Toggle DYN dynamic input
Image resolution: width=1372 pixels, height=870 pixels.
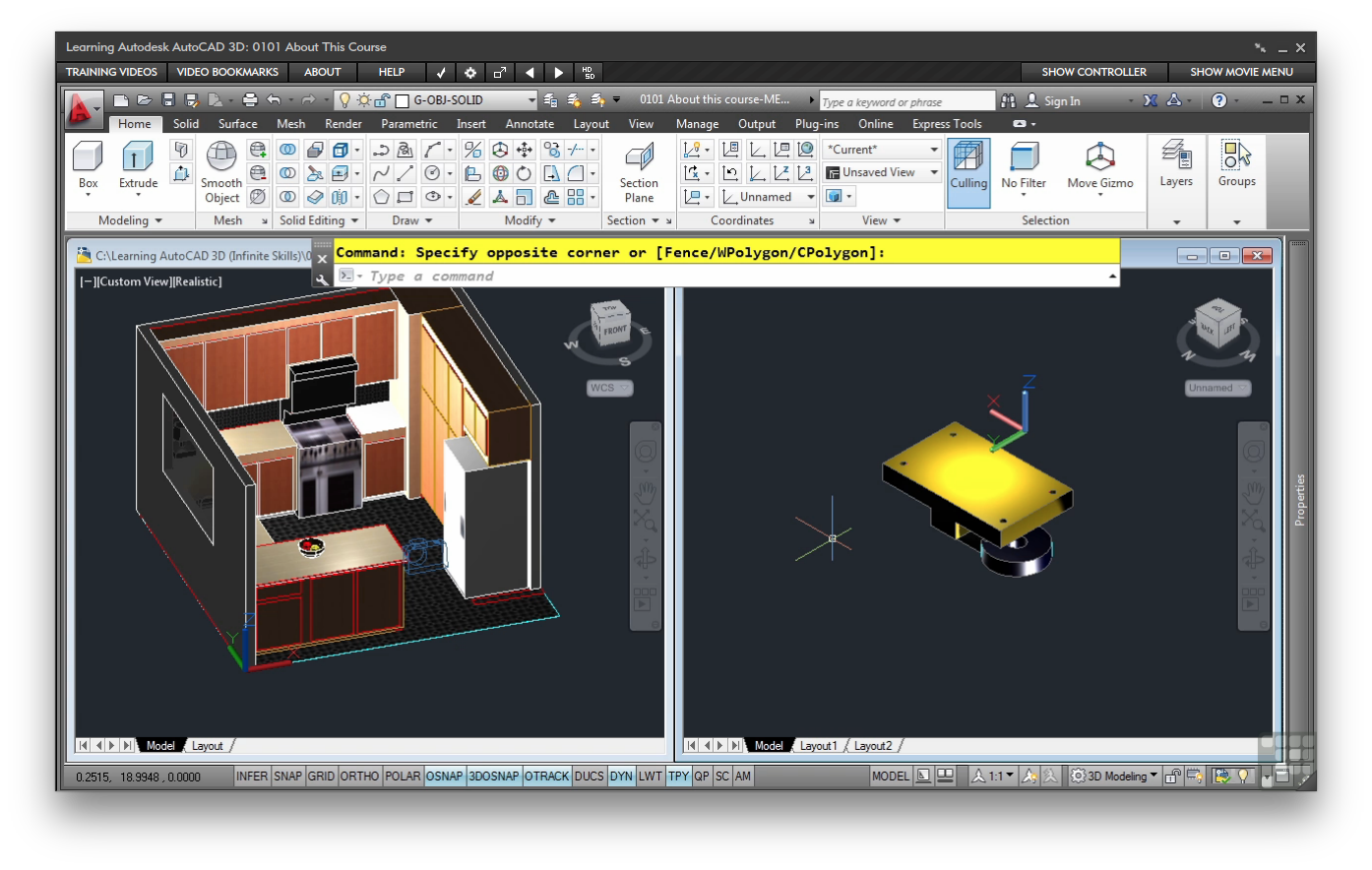[621, 777]
